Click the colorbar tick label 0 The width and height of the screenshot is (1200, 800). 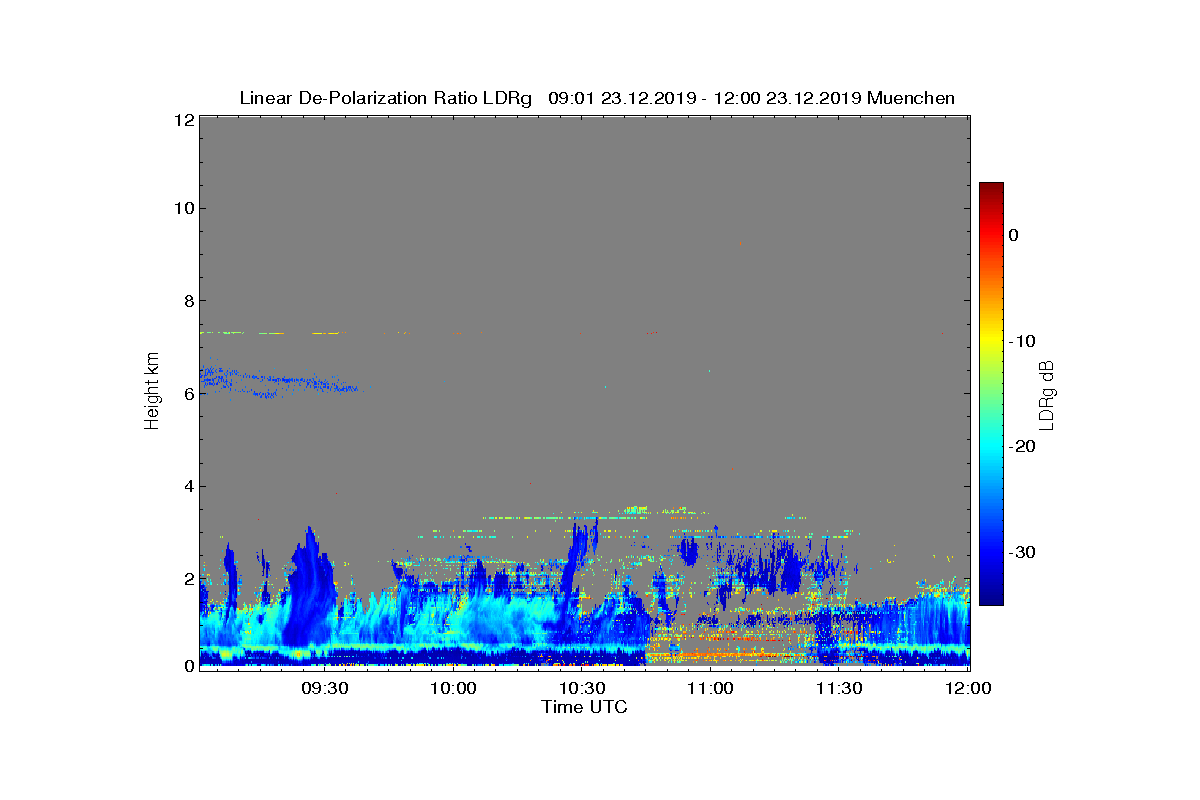(x=1013, y=235)
